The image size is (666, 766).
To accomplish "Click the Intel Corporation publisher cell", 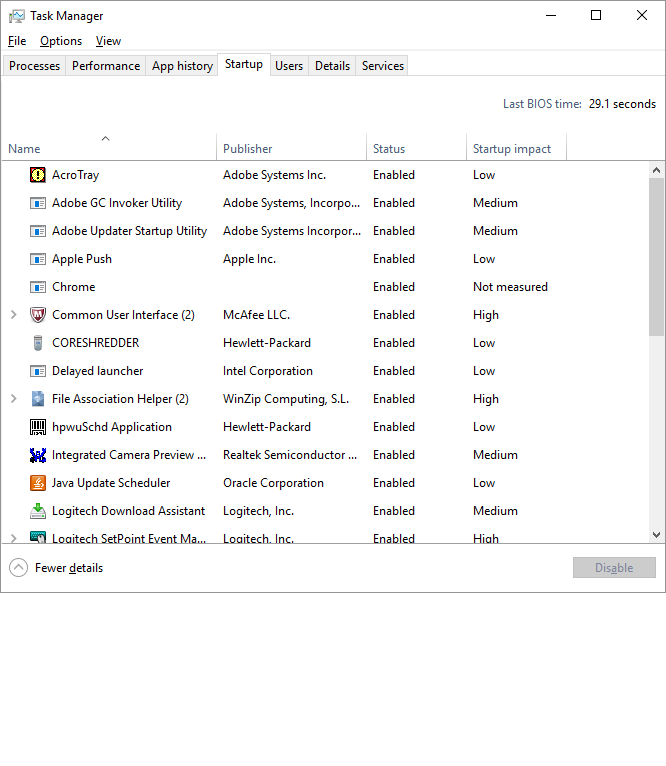I will click(268, 371).
